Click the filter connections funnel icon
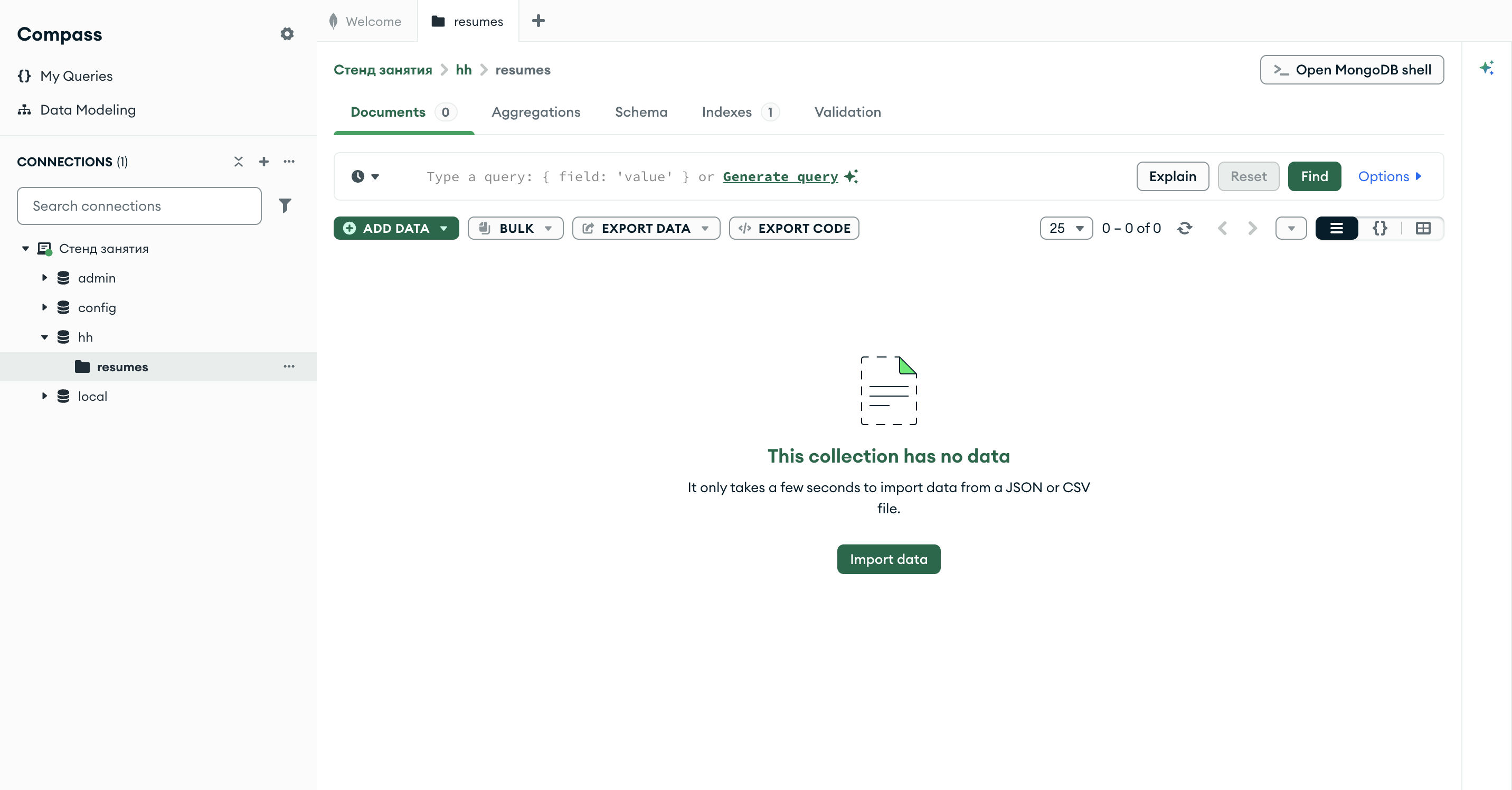 (285, 205)
